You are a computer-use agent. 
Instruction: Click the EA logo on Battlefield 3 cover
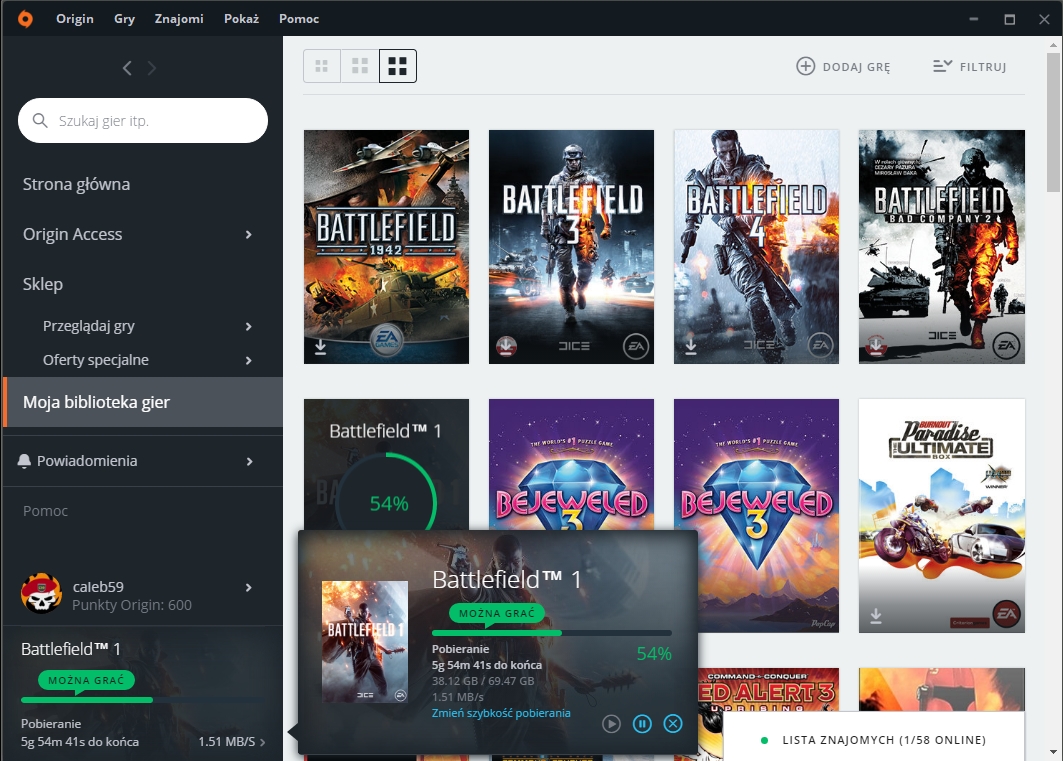(x=636, y=346)
